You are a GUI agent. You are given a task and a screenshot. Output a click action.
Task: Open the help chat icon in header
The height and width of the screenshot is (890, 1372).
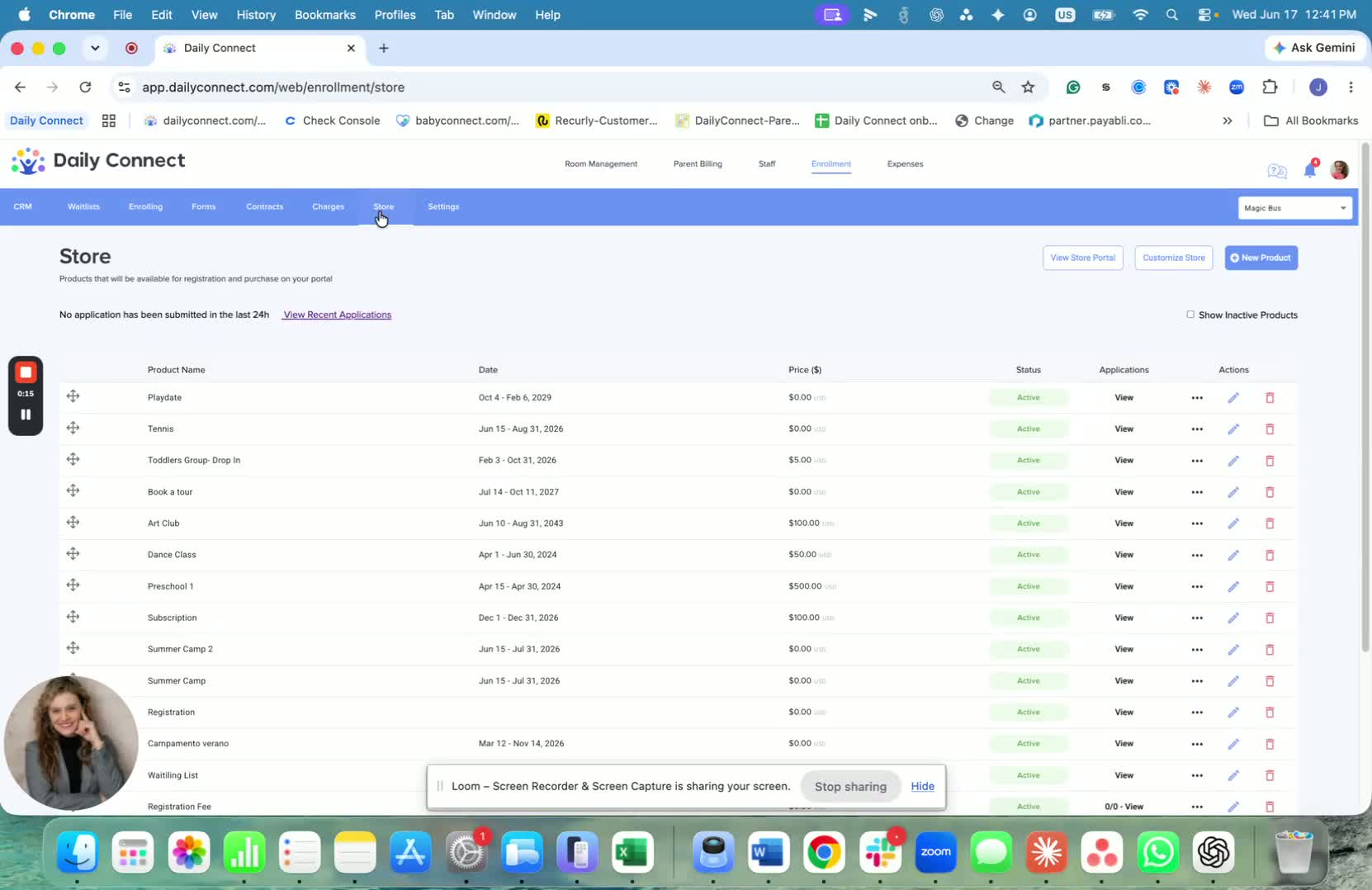tap(1277, 171)
